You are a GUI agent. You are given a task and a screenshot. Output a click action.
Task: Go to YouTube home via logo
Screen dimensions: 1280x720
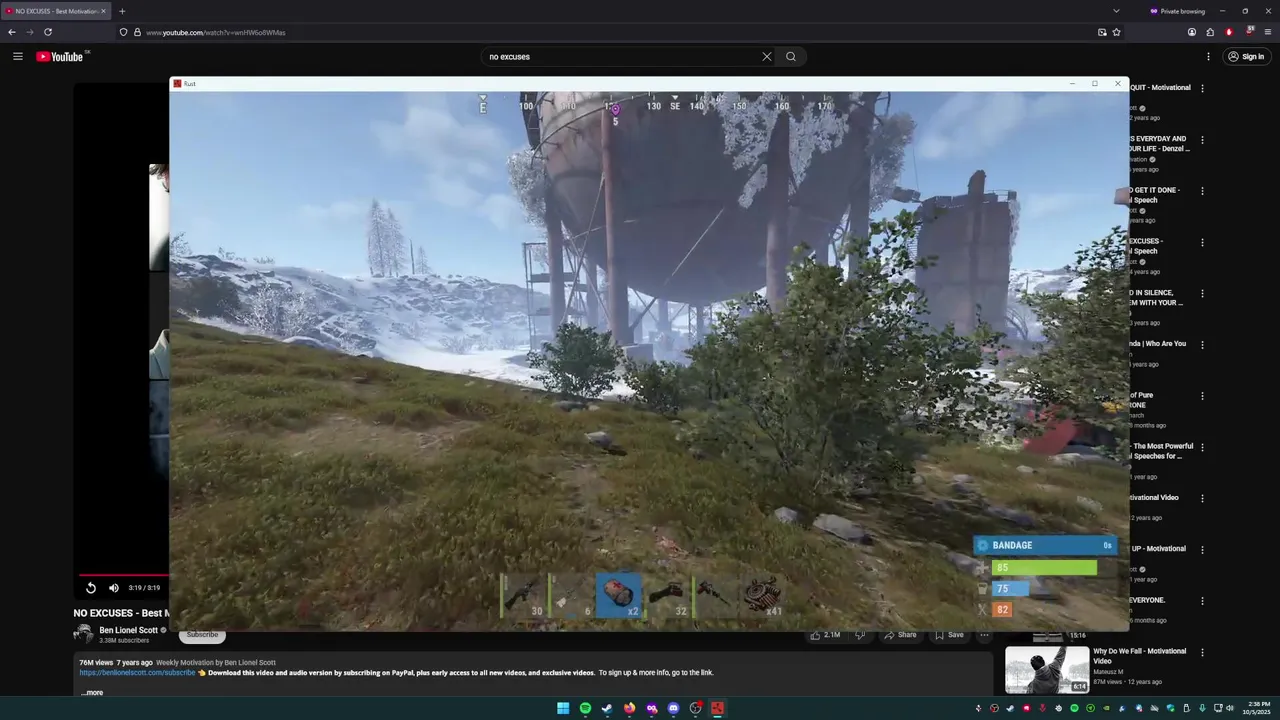60,56
